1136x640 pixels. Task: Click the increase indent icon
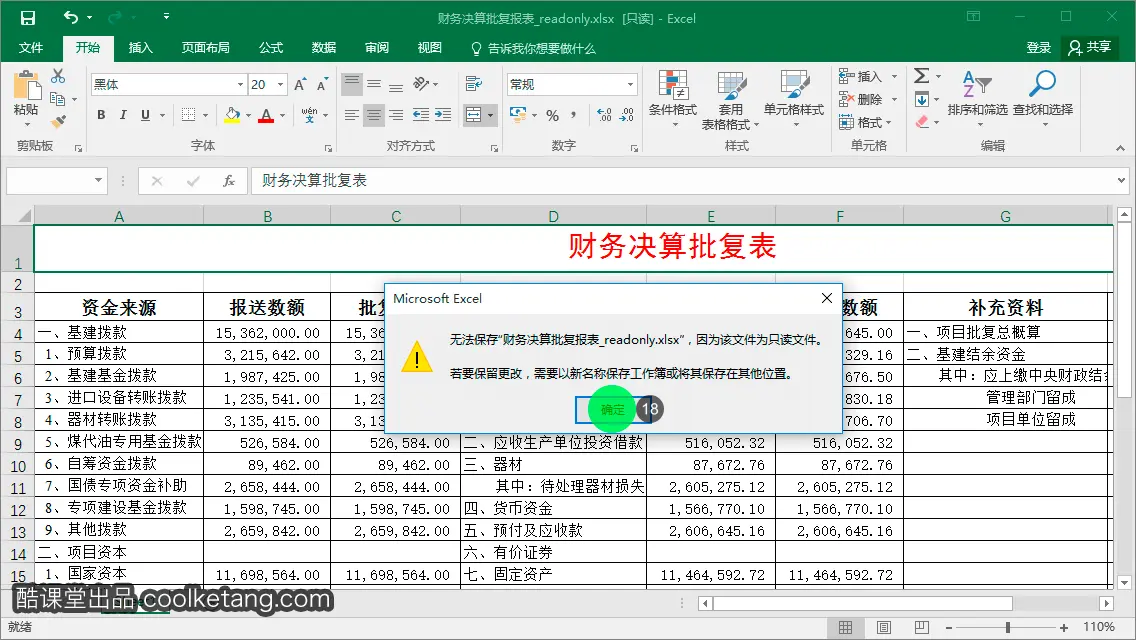(x=443, y=115)
